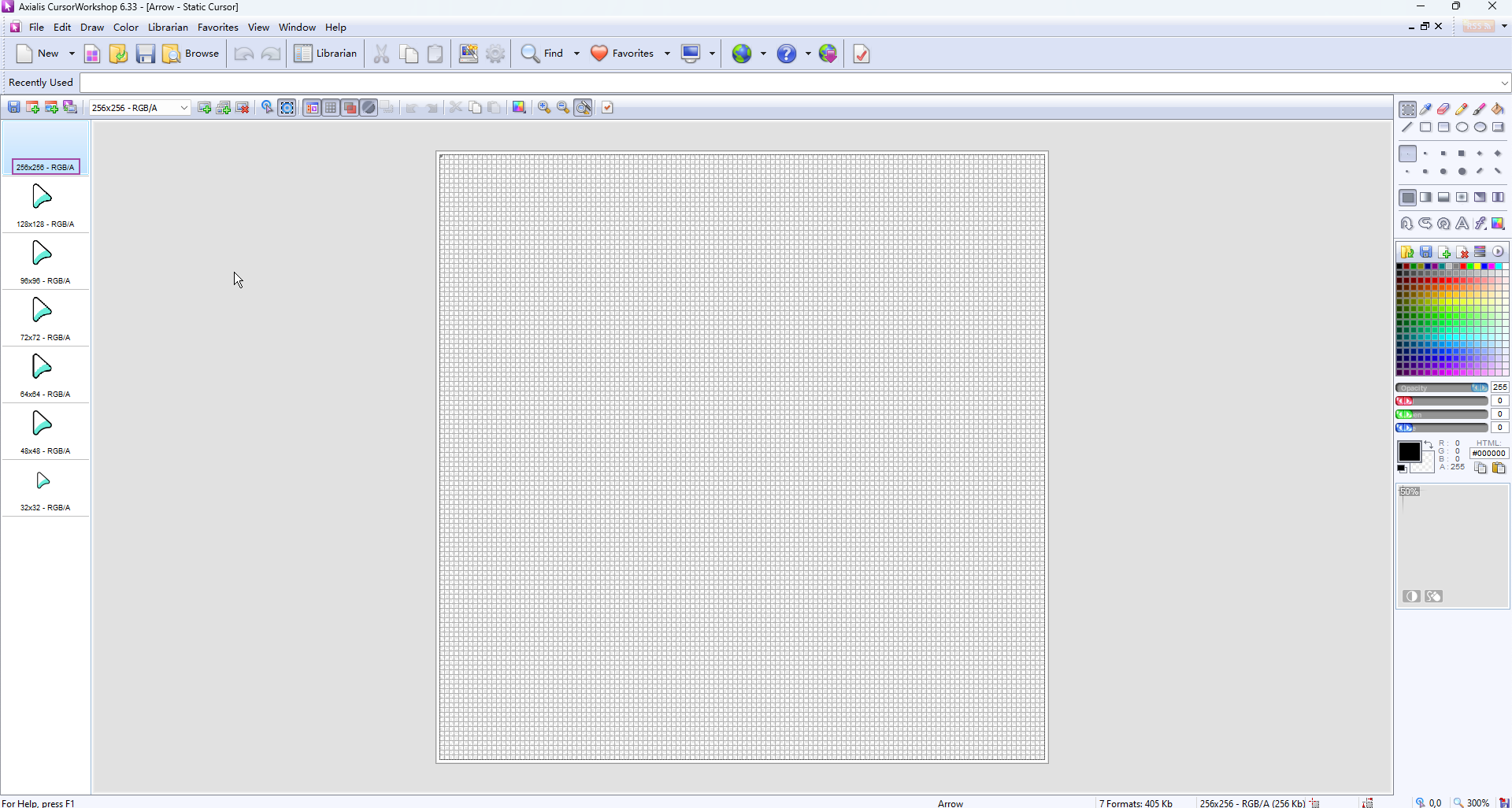
Task: Select the Pencil tool
Action: pos(1462,109)
